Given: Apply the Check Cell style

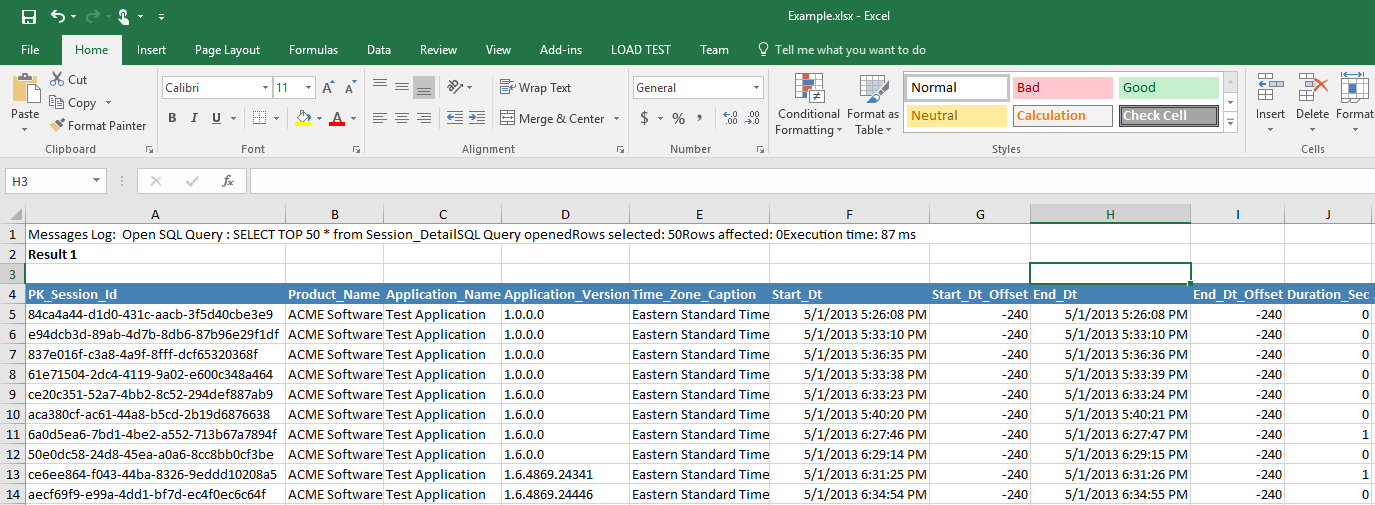Looking at the screenshot, I should pos(1169,116).
